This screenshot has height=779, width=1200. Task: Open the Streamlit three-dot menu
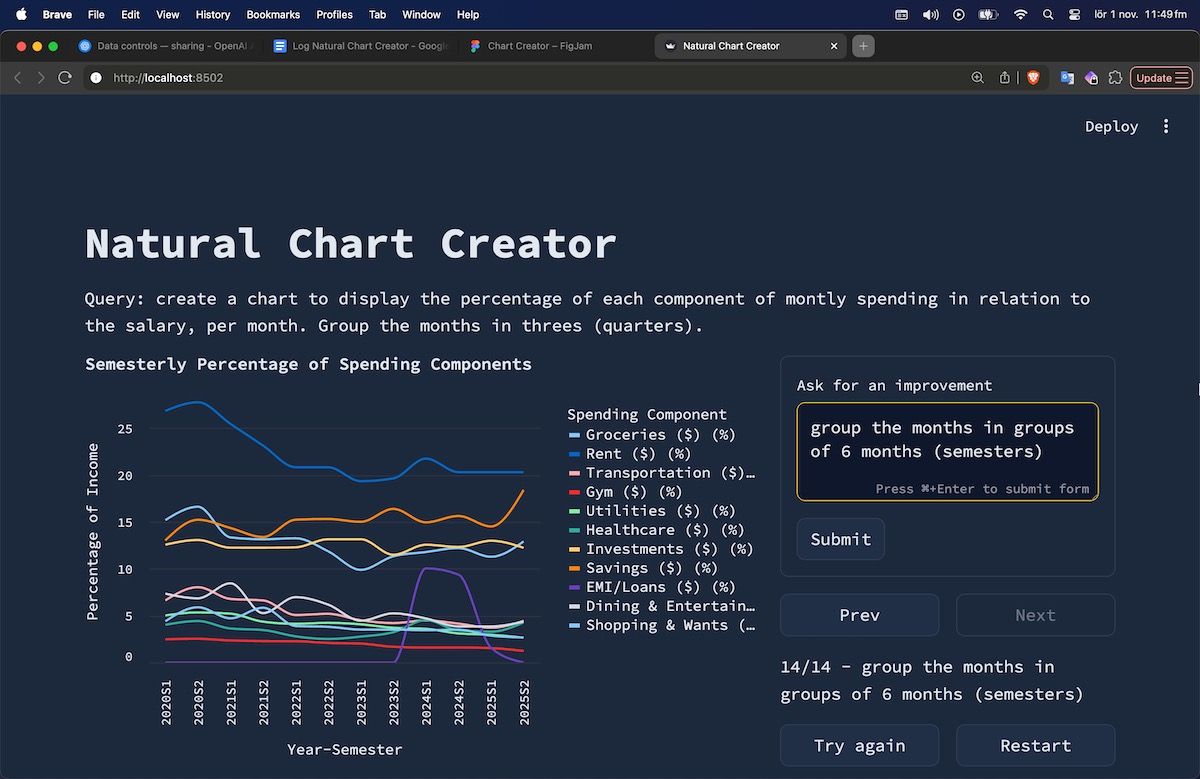click(1166, 126)
